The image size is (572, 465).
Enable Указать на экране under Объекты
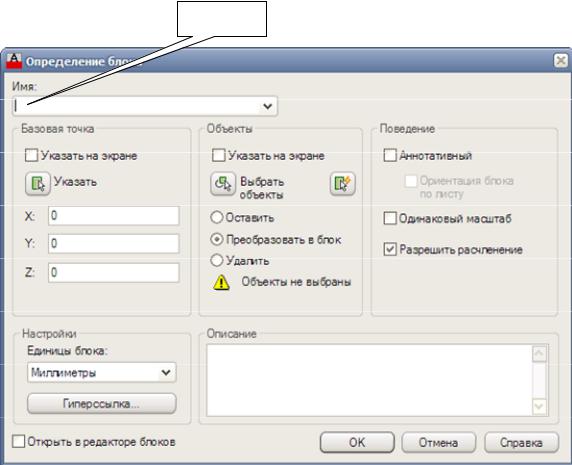[219, 155]
